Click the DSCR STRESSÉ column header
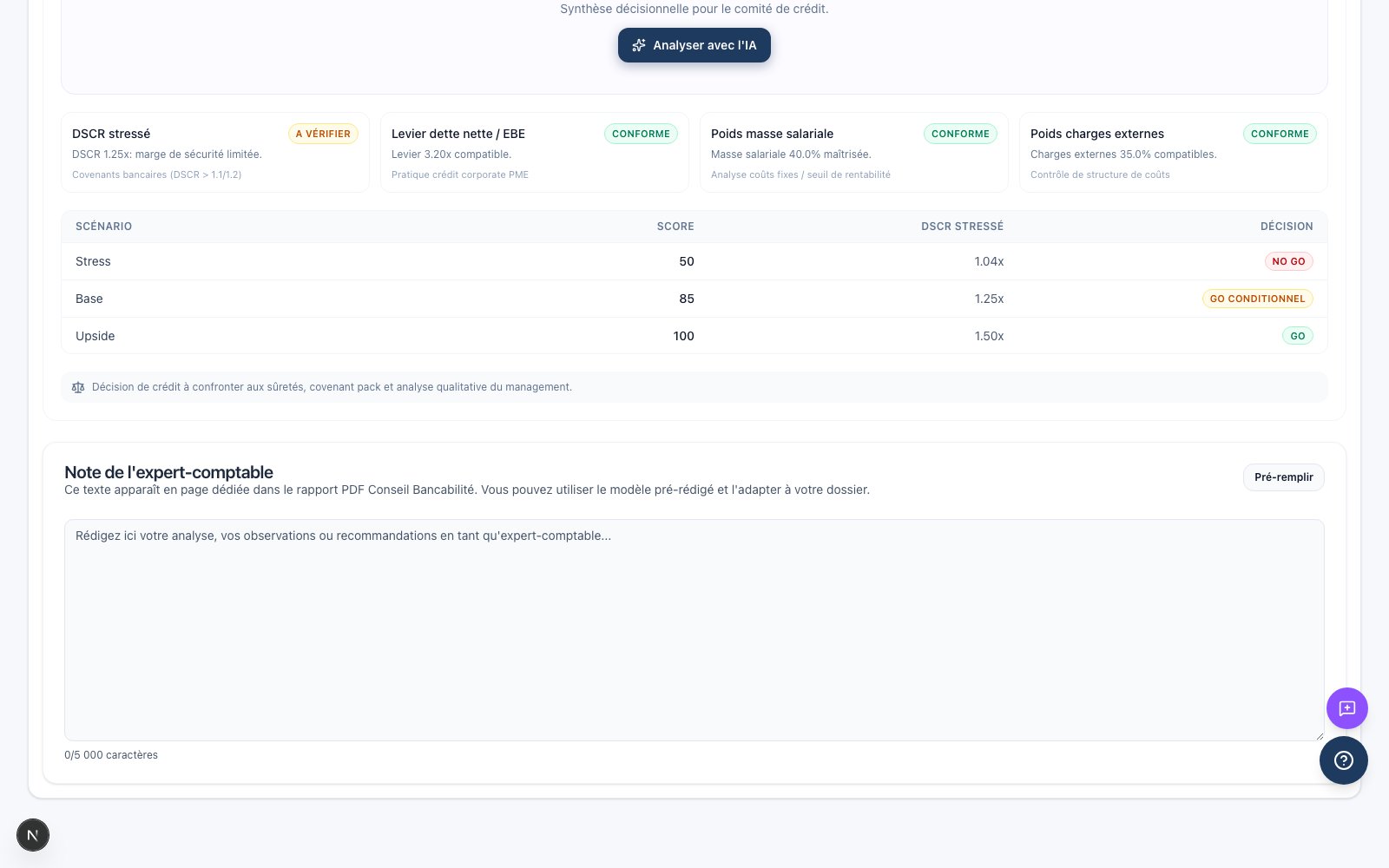 (962, 227)
